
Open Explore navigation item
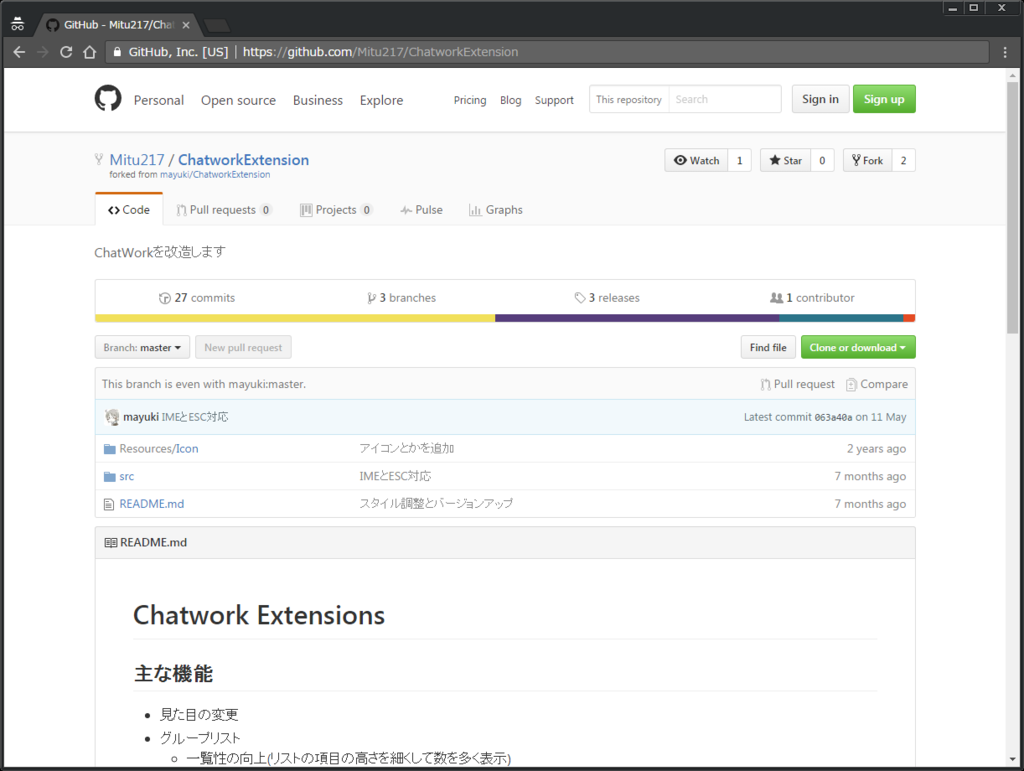[x=381, y=101]
